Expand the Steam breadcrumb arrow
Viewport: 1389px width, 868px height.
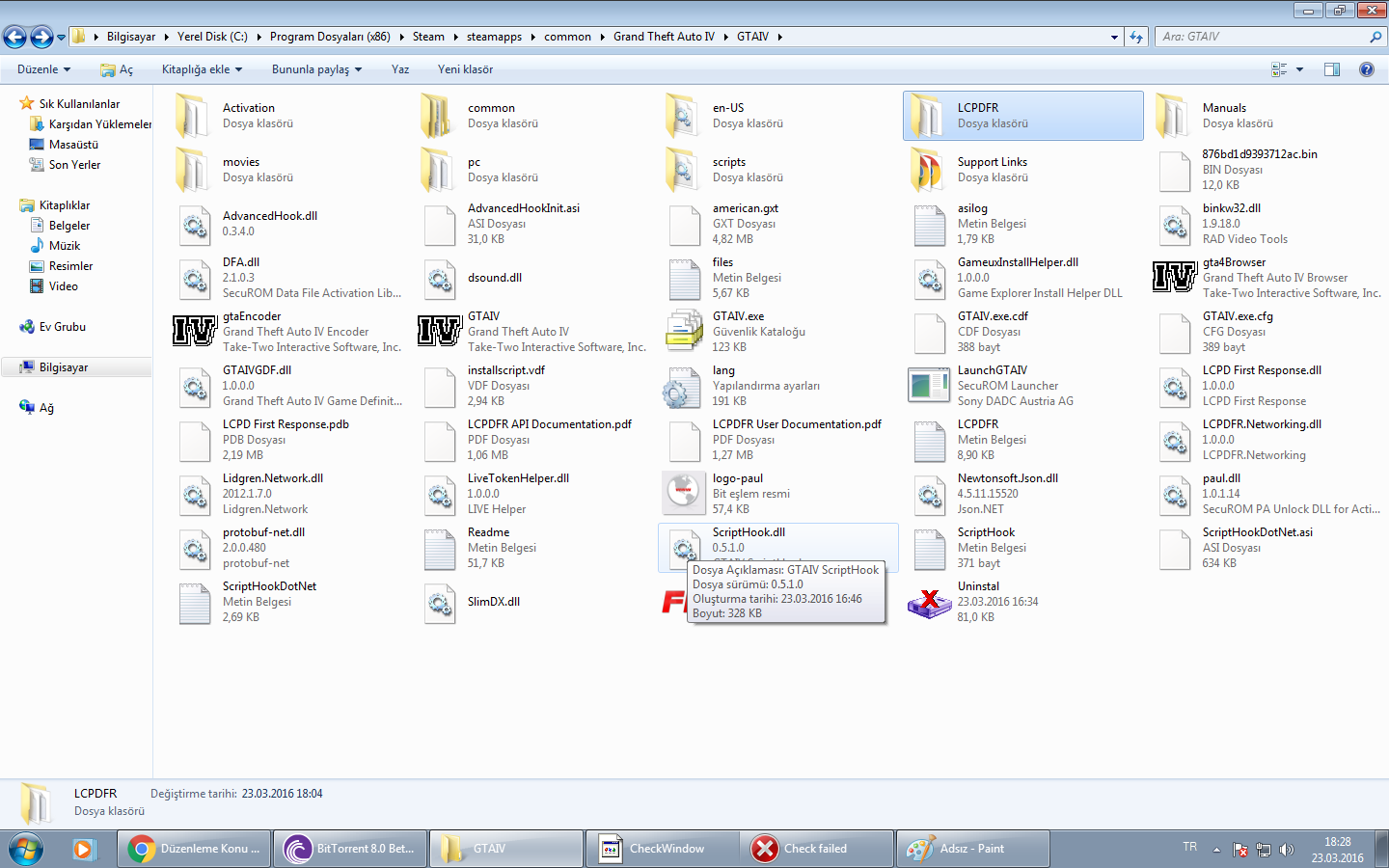455,37
